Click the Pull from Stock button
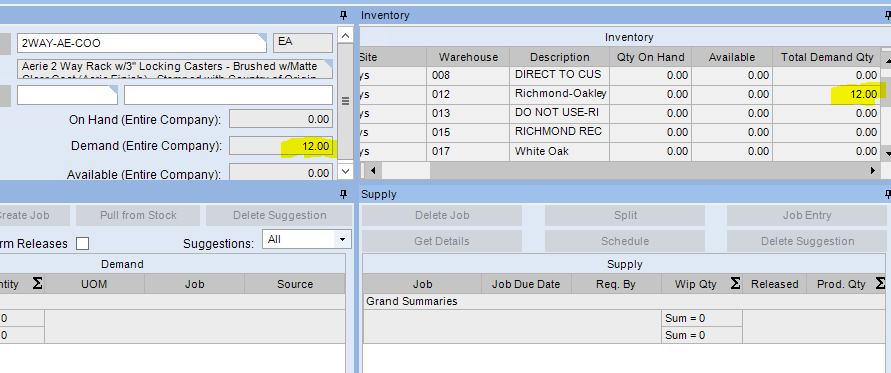Screen dimensions: 891x373 coord(138,215)
